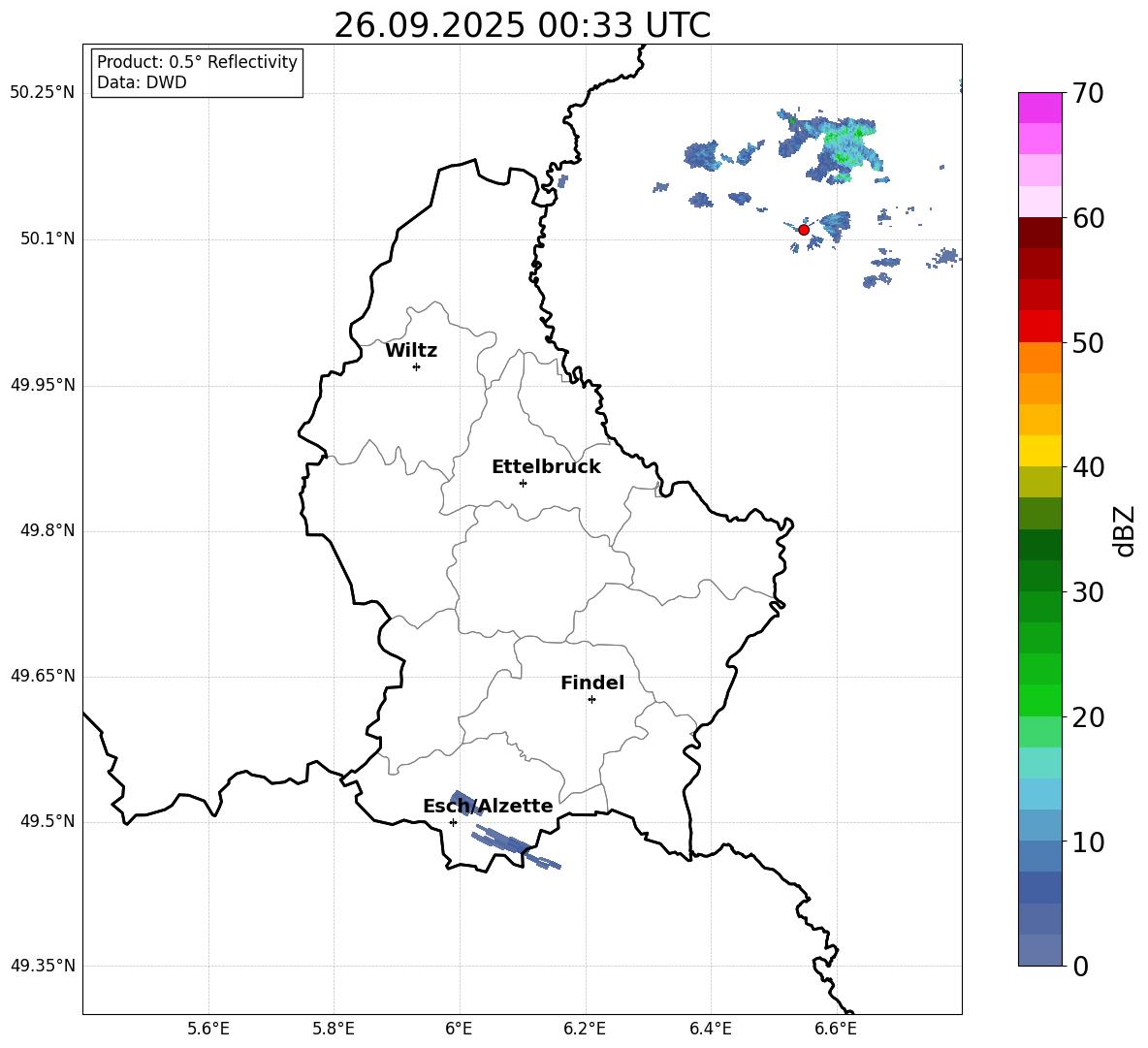1148x1048 pixels.
Task: Click the Findel station label
Action: coord(592,683)
